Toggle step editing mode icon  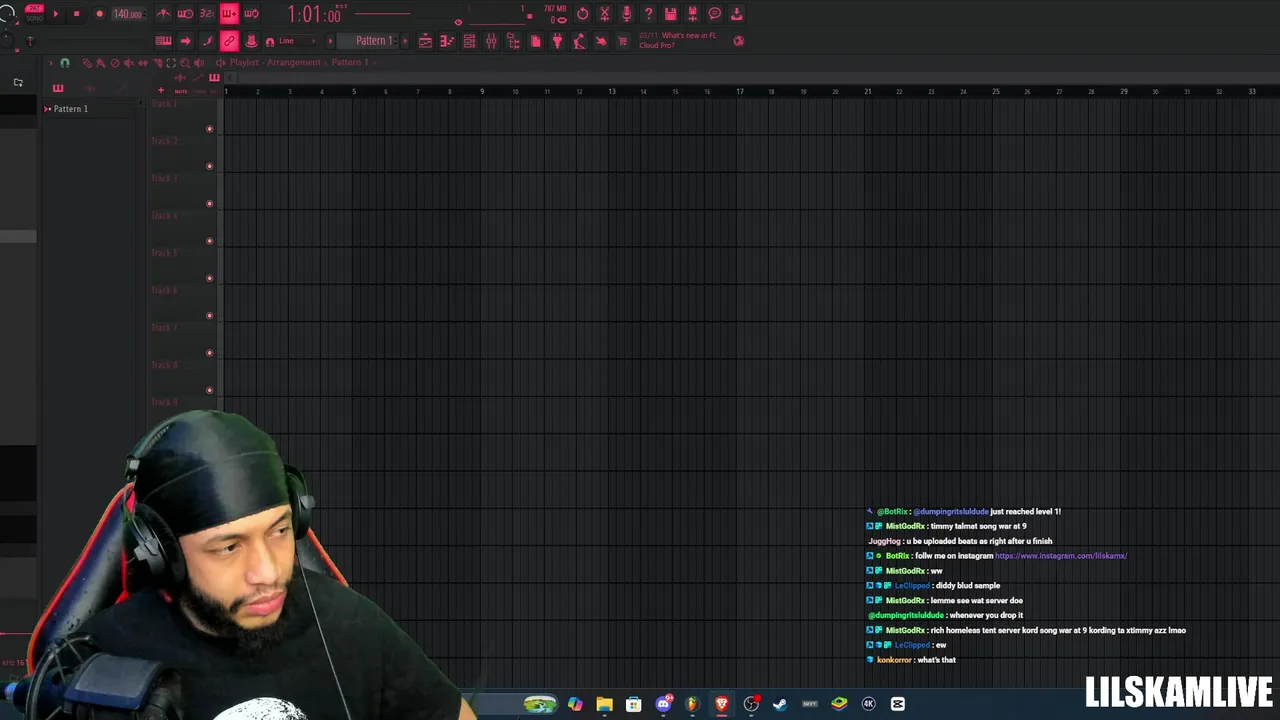pyautogui.click(x=207, y=41)
